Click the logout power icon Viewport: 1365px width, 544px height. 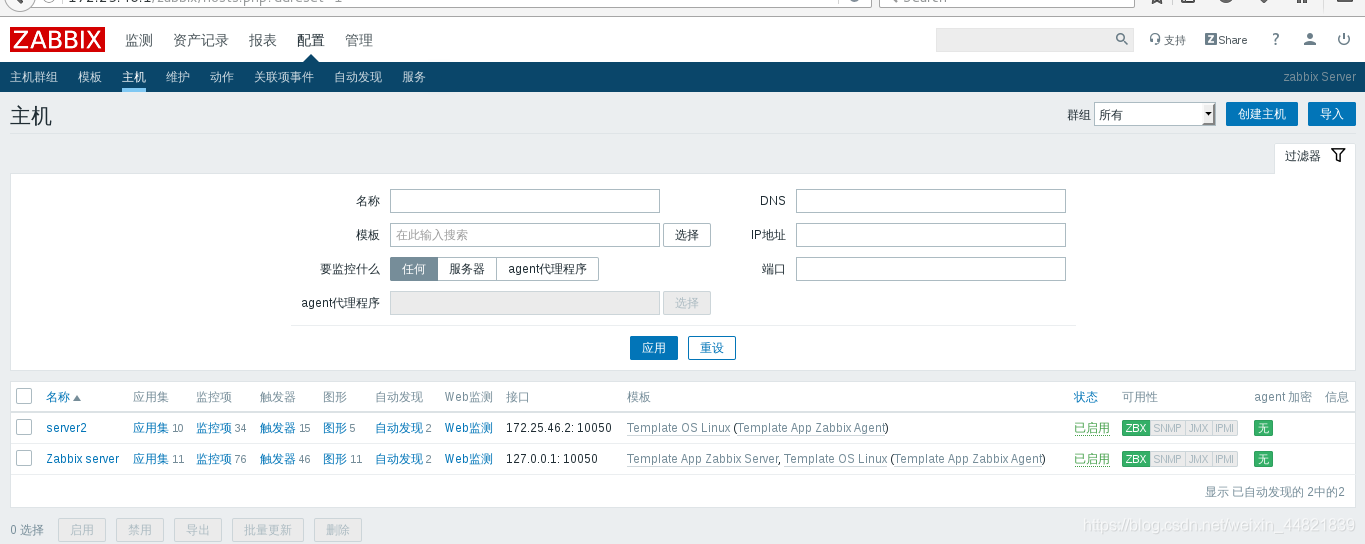tap(1343, 40)
